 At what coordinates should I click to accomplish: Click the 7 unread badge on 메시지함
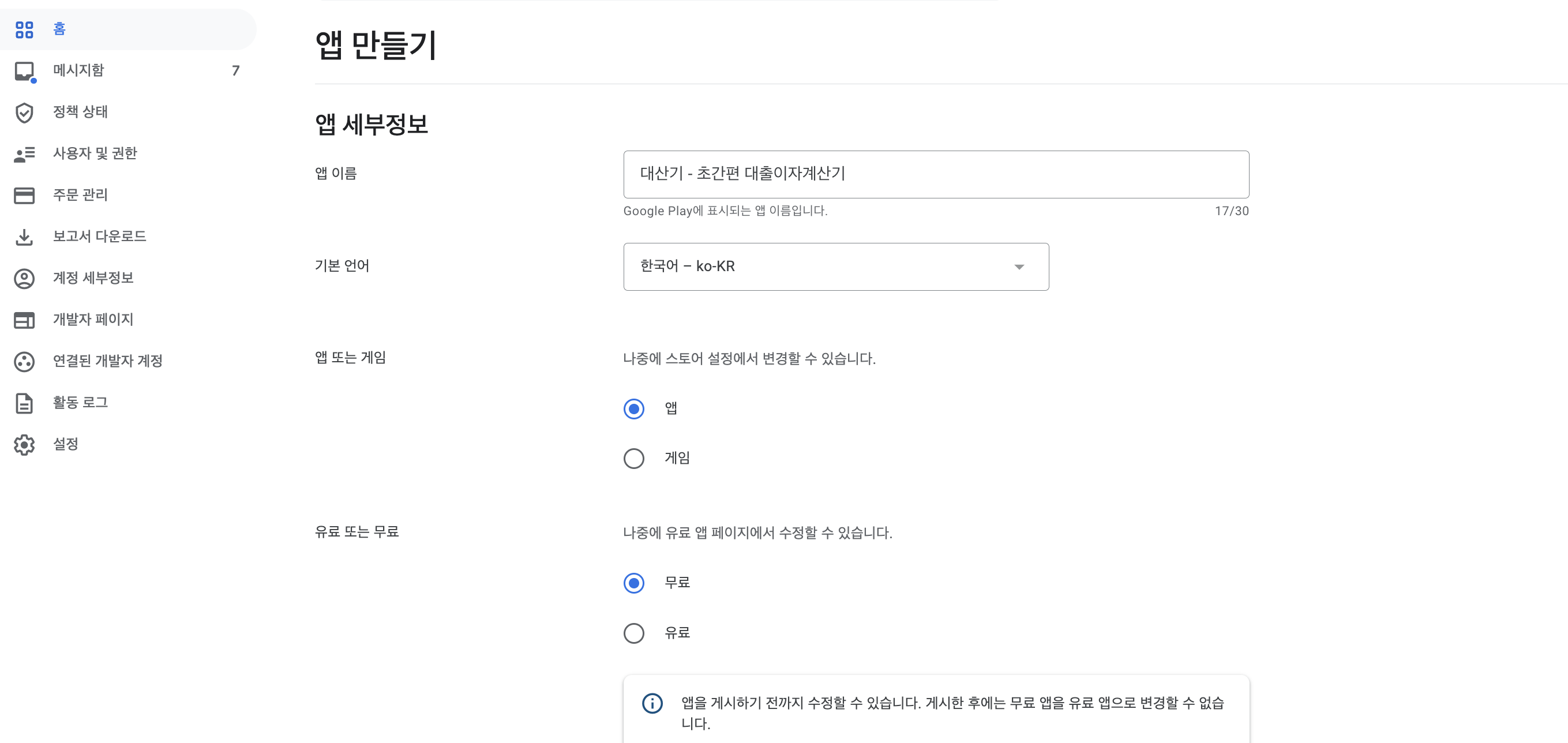coord(235,70)
